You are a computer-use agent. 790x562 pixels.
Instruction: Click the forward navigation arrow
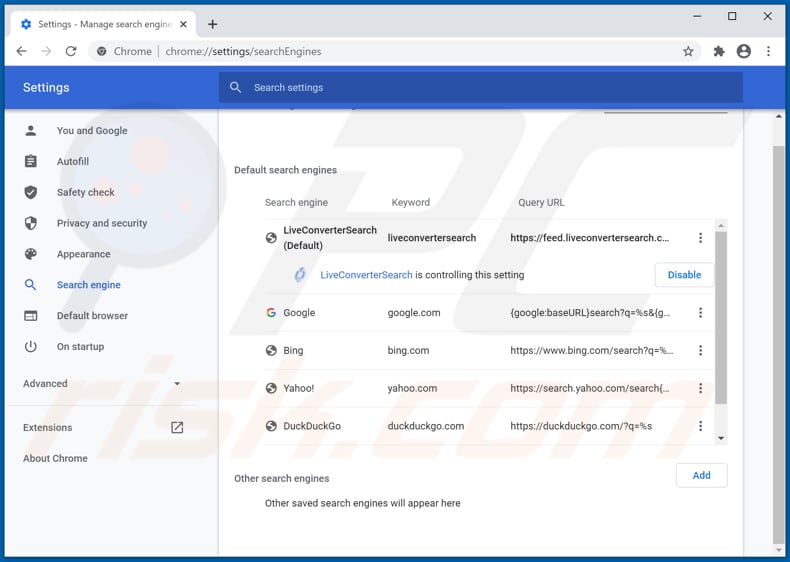[46, 51]
